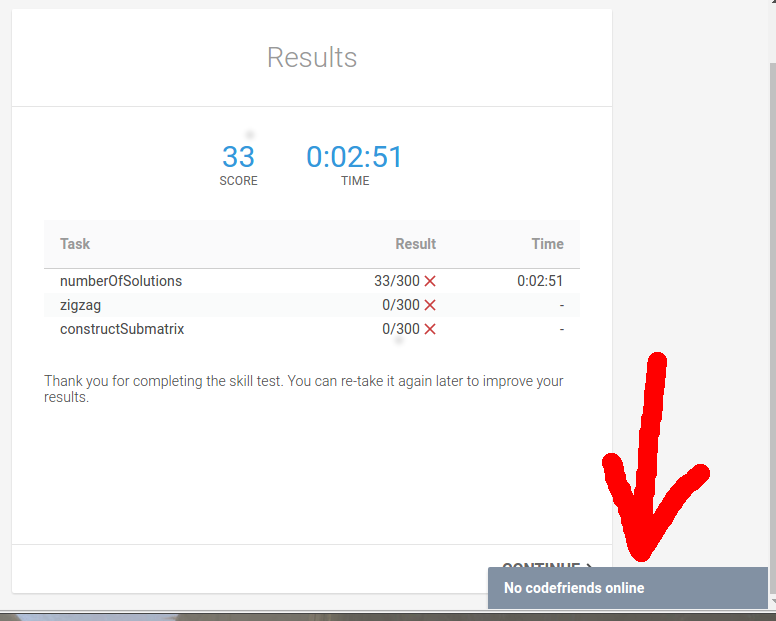Screen dimensions: 776x621
Task: Click the Time column header
Action: [x=547, y=244]
